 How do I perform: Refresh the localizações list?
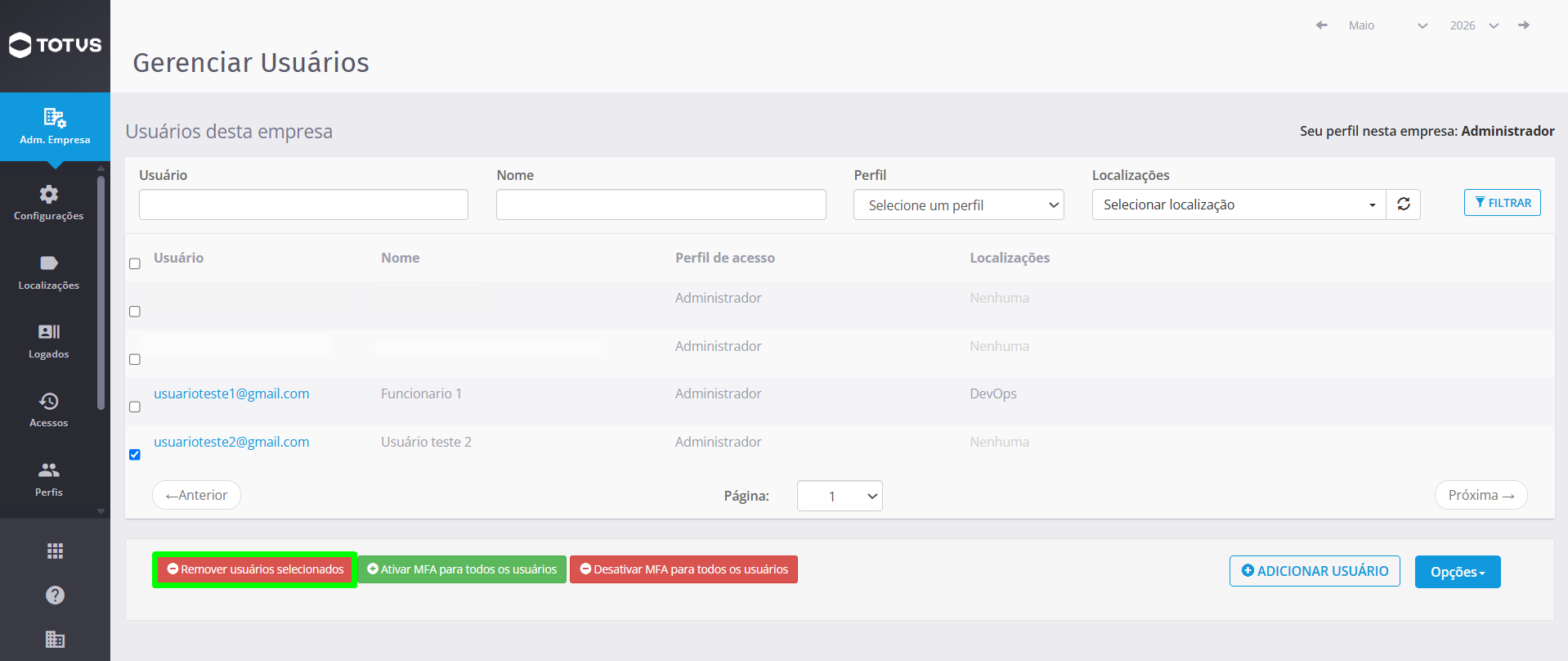(1404, 205)
